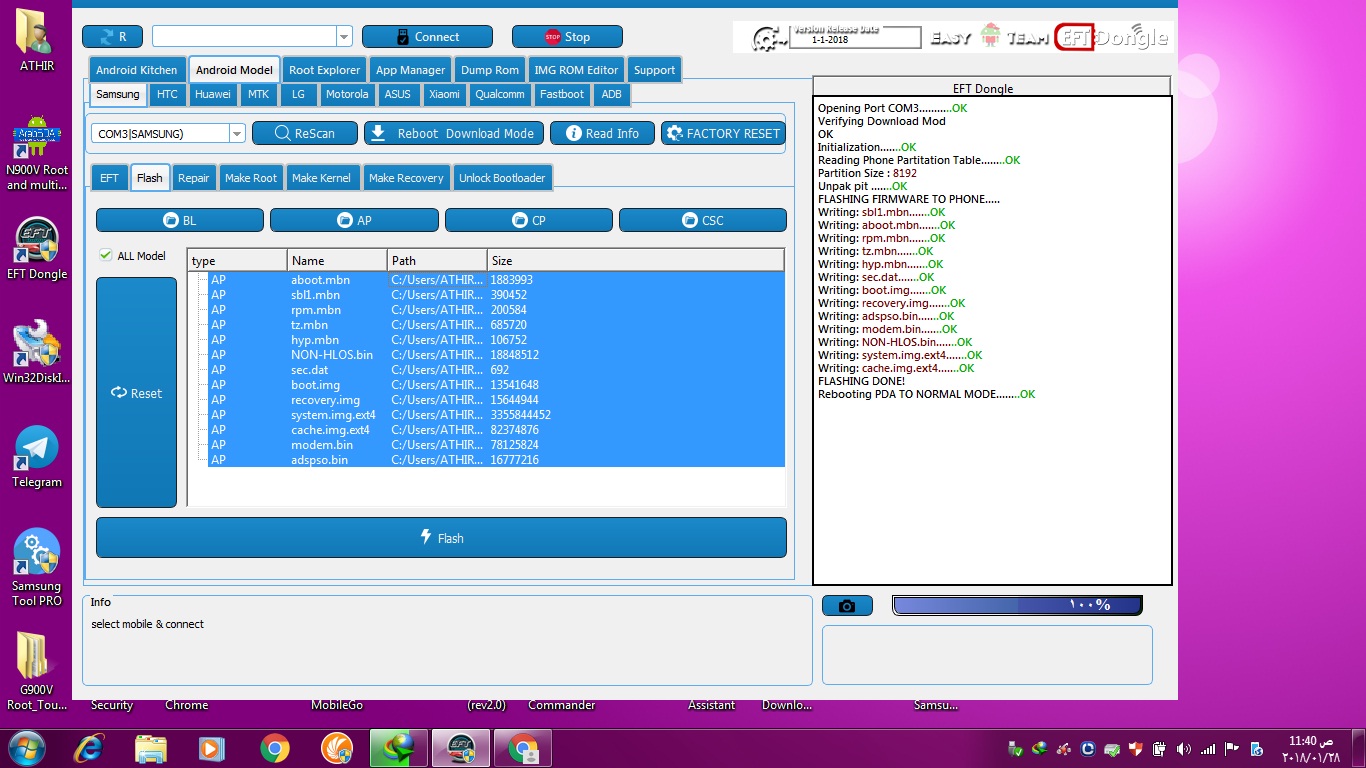Open the Windows Start menu

(26, 748)
